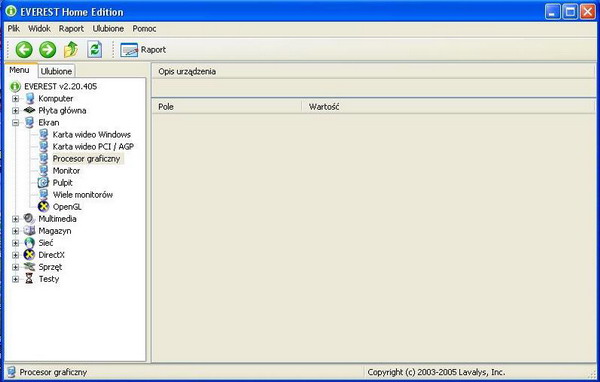Refresh the page with the refresh icon
Image resolution: width=600 pixels, height=382 pixels.
95,49
